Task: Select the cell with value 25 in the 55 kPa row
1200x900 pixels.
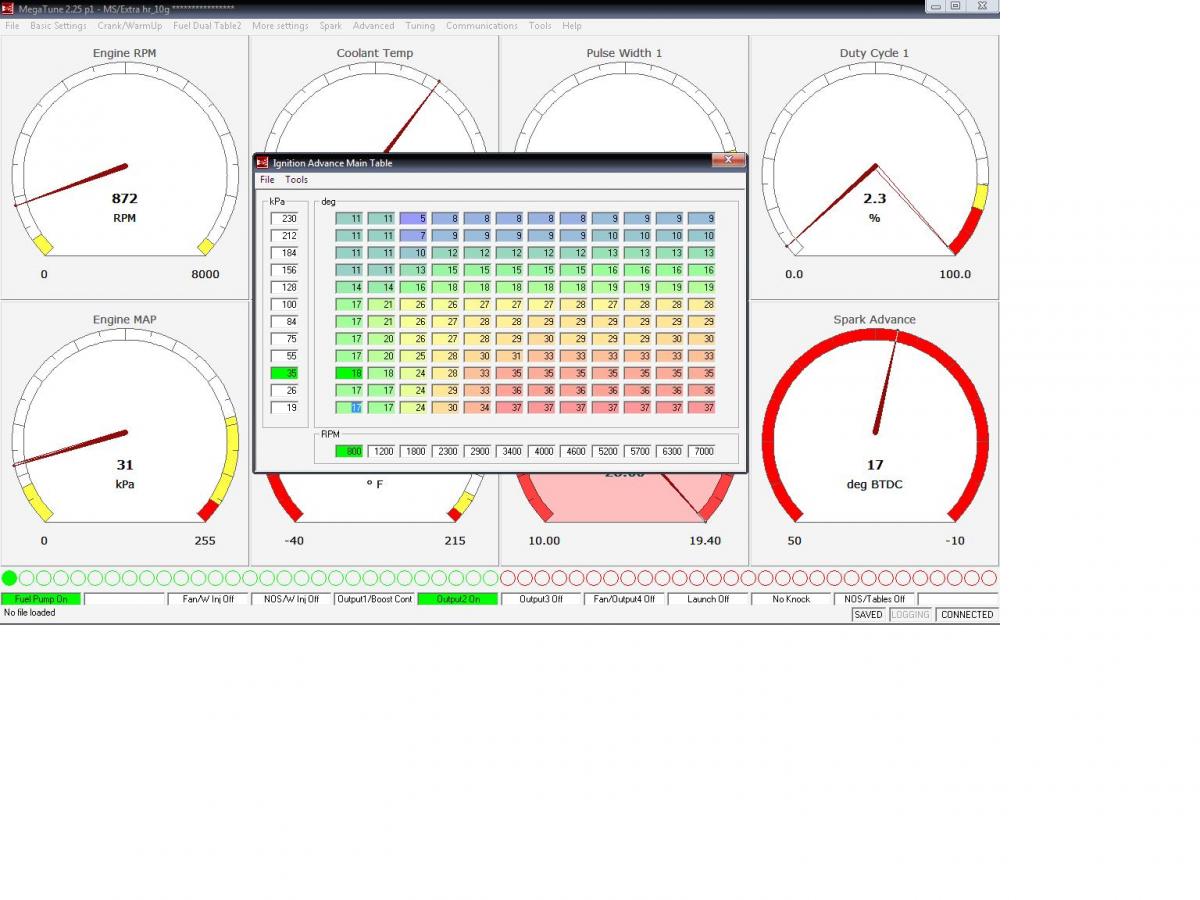Action: [x=413, y=356]
